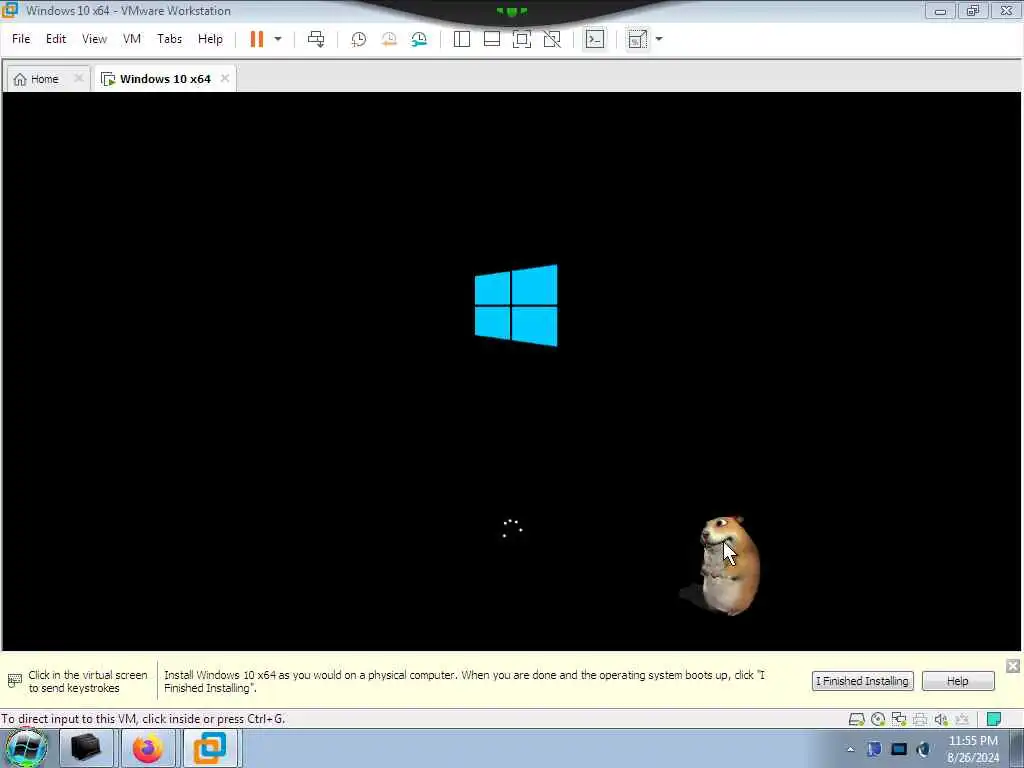This screenshot has width=1024, height=768.
Task: Open the black taskbar application icon
Action: pyautogui.click(x=86, y=748)
